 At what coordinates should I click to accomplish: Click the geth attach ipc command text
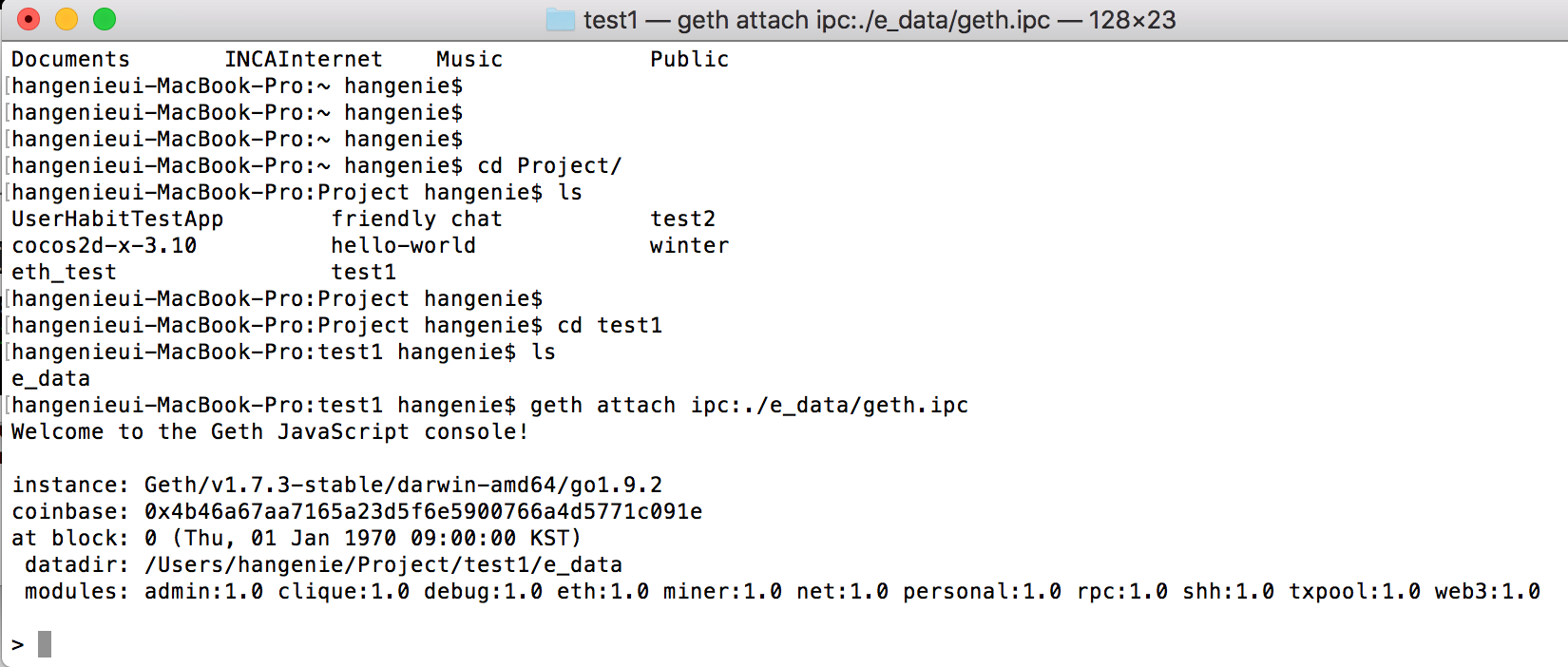tap(749, 405)
